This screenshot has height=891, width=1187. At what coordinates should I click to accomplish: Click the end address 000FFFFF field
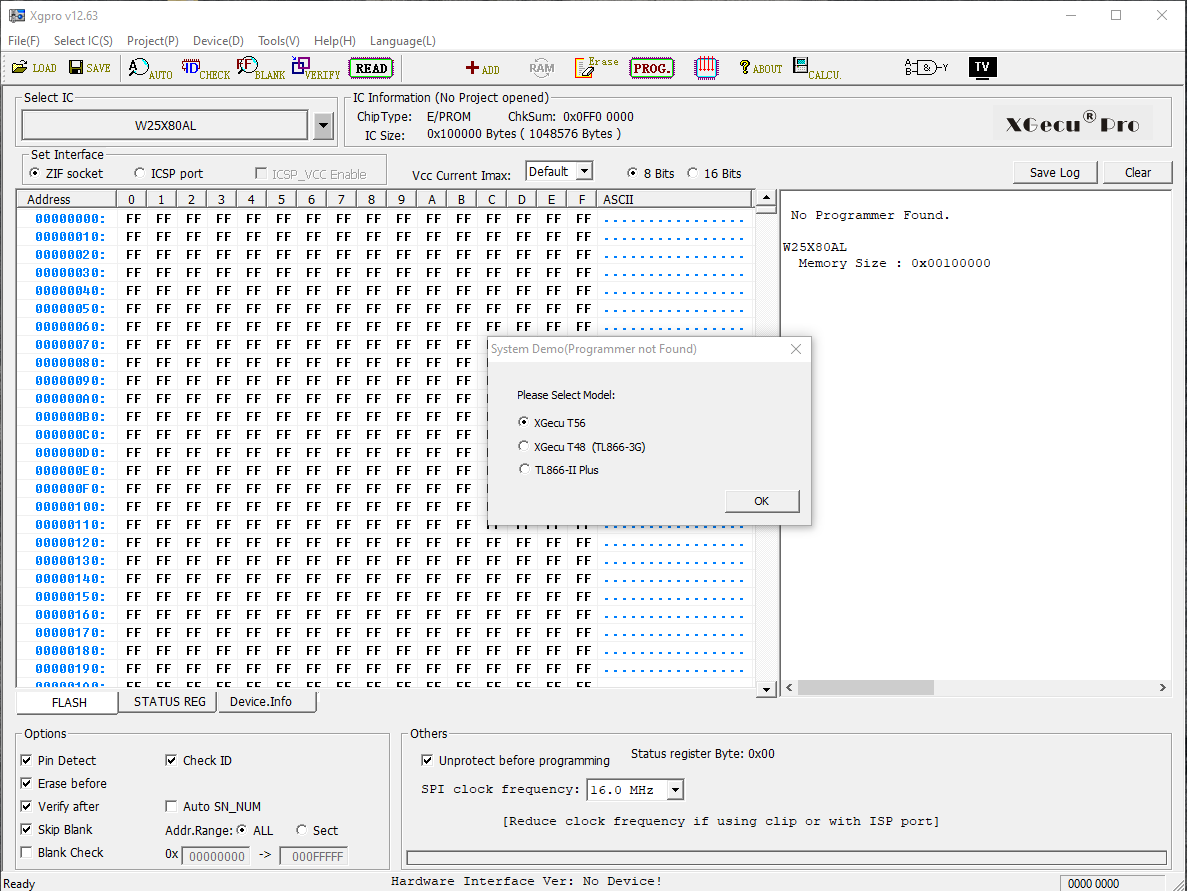(313, 856)
